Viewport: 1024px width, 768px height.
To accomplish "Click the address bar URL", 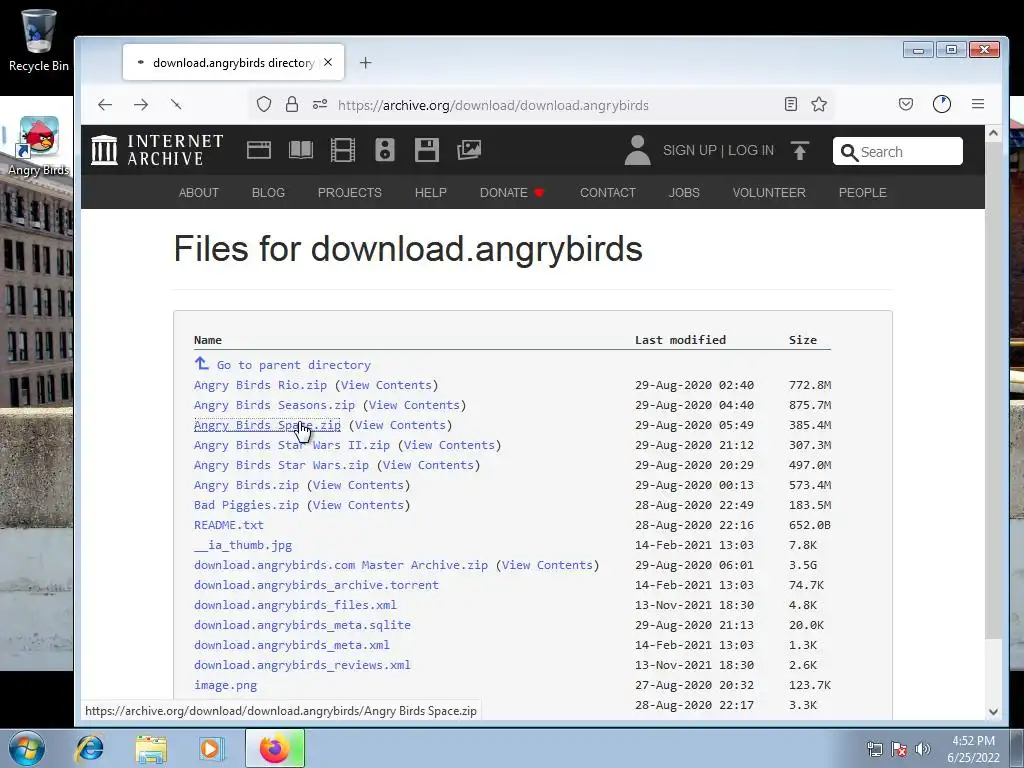I will 493,105.
